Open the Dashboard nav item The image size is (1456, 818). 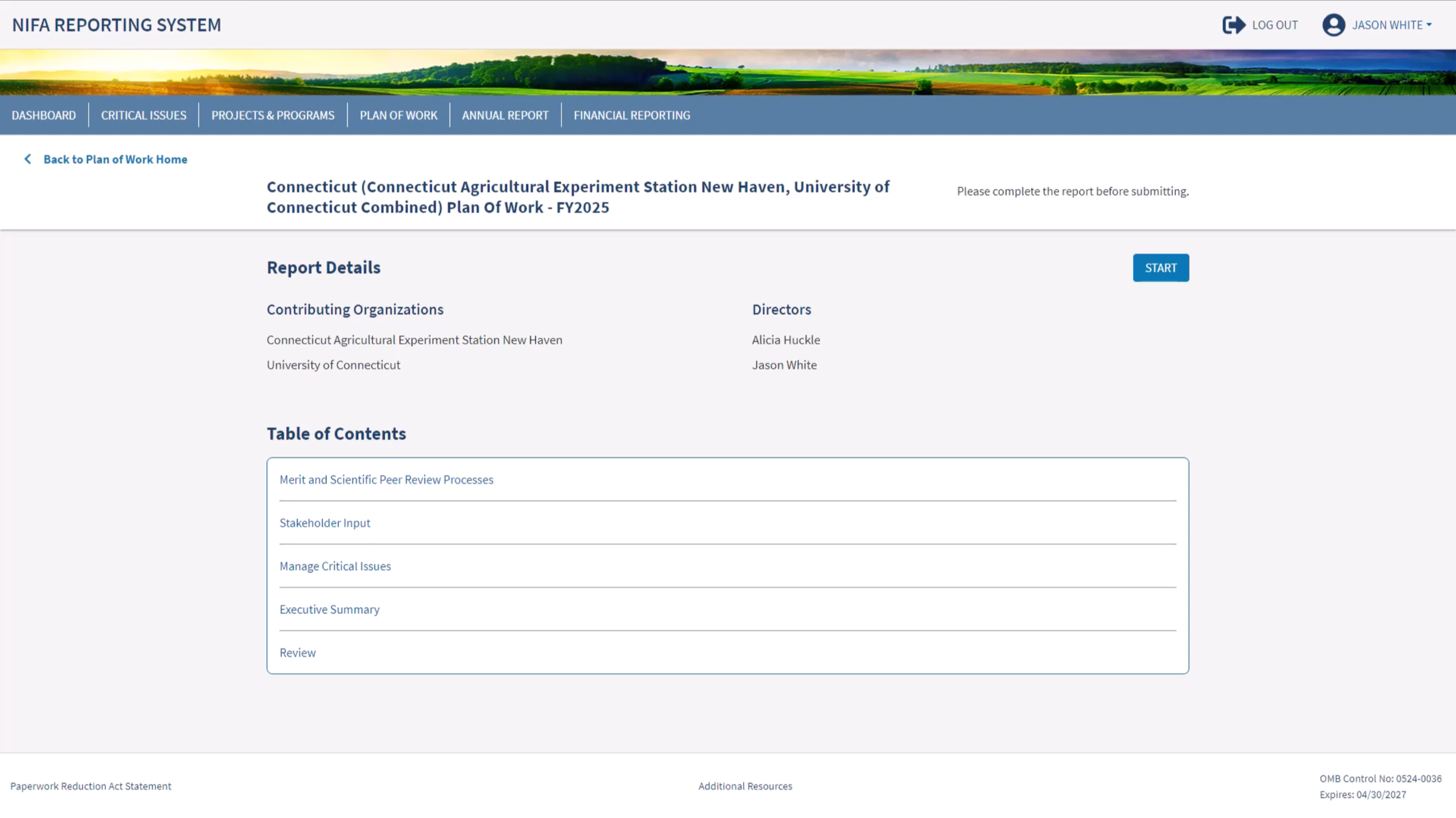pyautogui.click(x=44, y=115)
